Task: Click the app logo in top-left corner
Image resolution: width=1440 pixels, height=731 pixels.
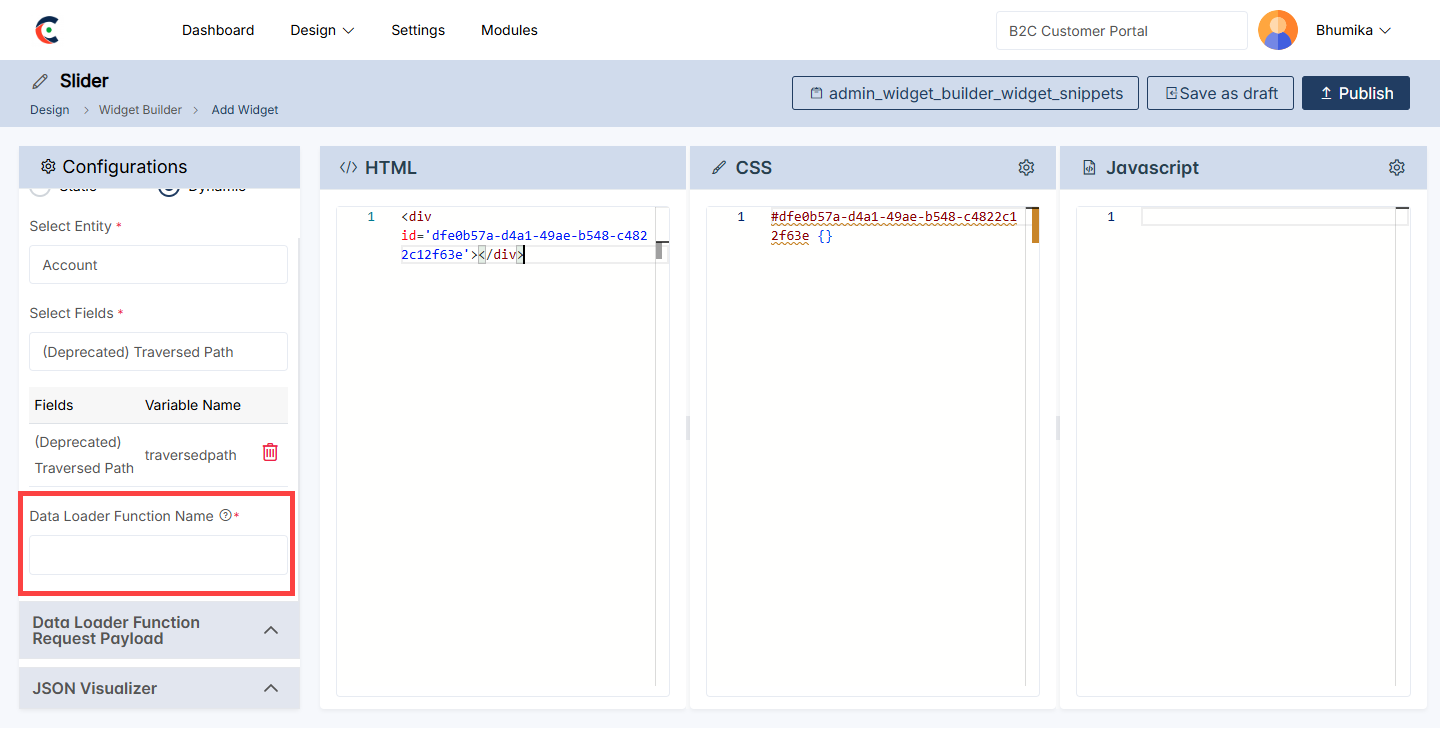Action: click(x=47, y=30)
